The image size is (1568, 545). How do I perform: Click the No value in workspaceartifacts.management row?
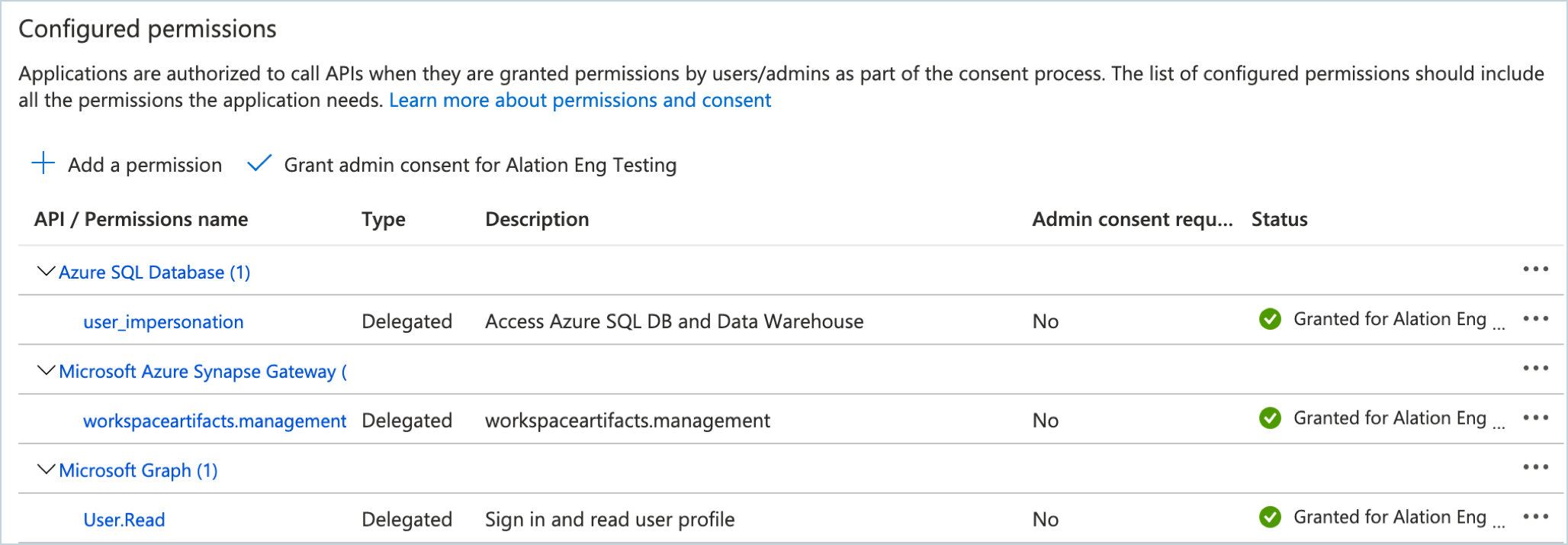click(x=1046, y=421)
